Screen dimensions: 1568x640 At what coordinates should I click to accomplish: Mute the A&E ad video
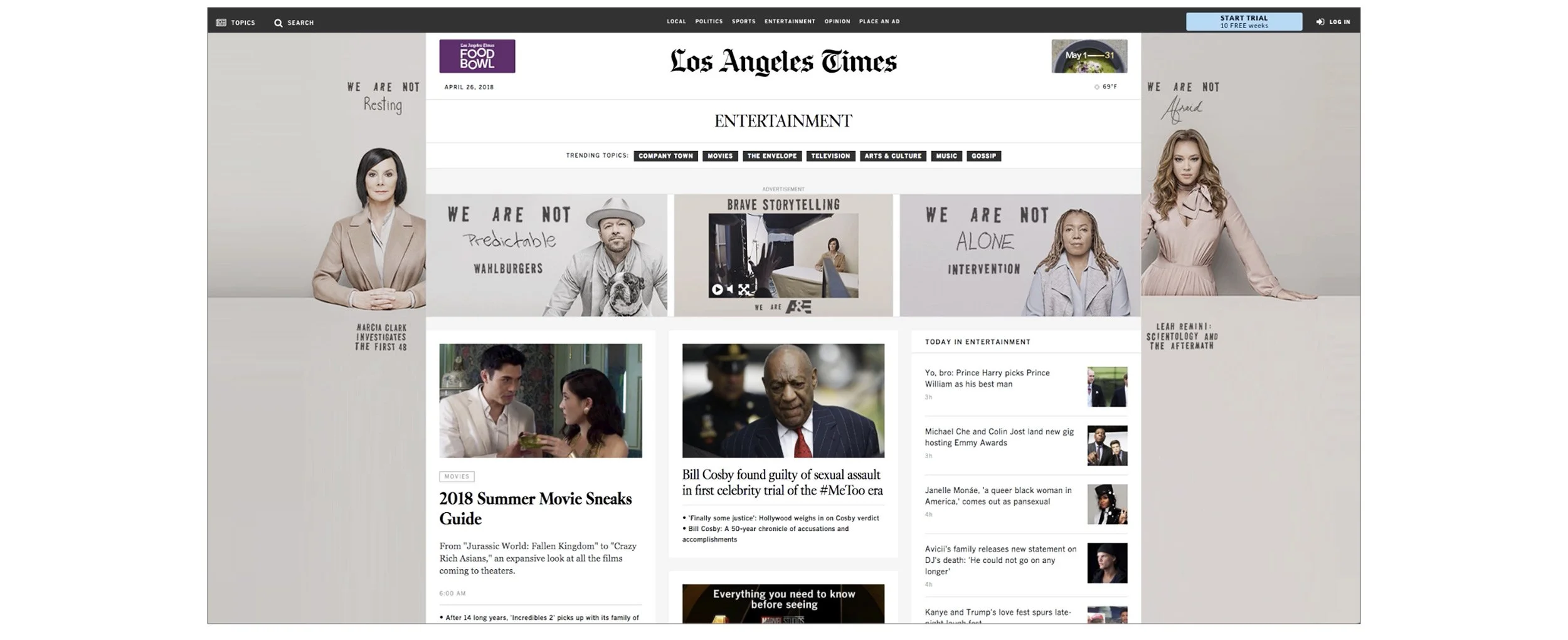pyautogui.click(x=730, y=289)
